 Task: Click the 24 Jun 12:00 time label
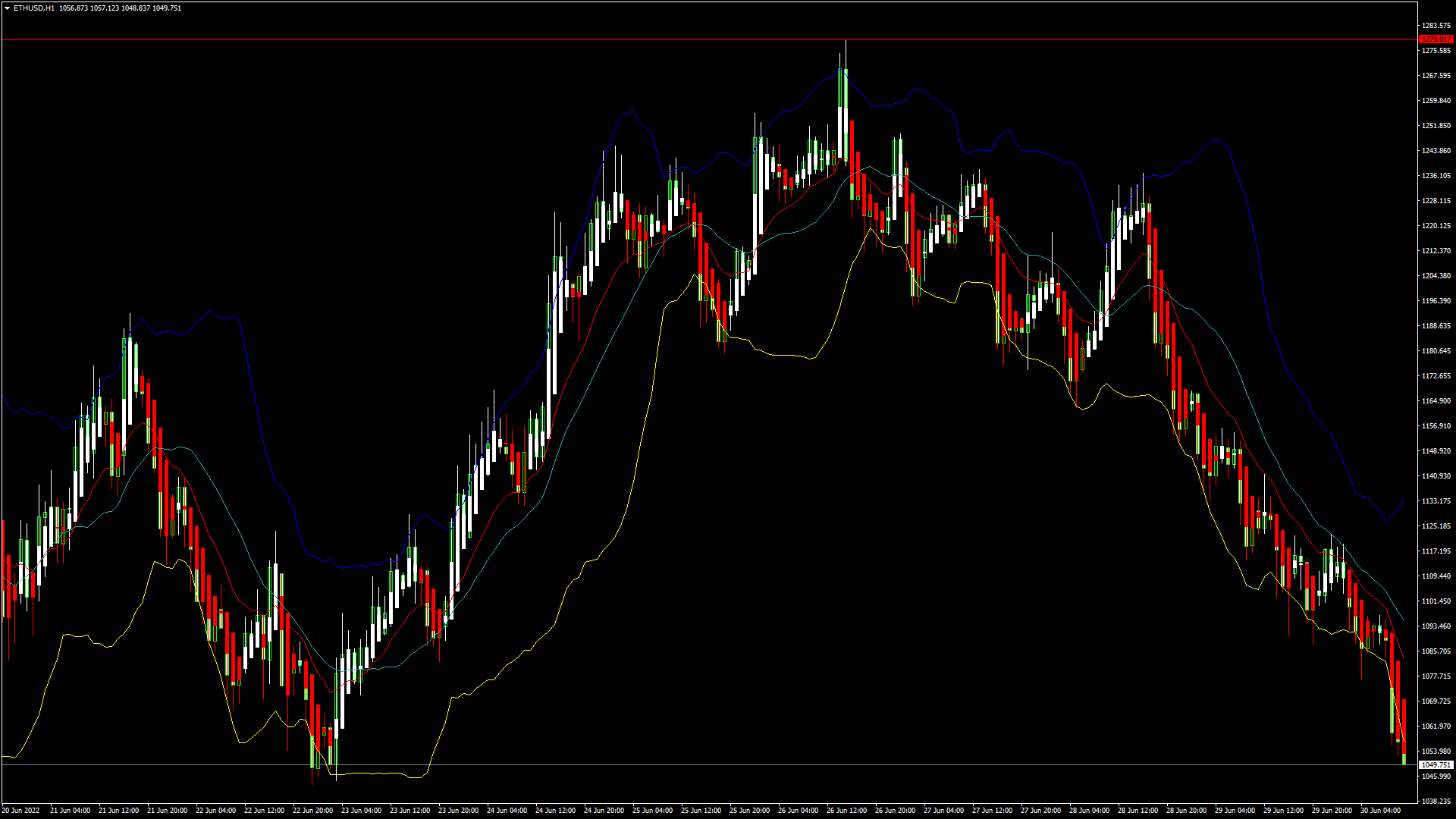click(555, 811)
